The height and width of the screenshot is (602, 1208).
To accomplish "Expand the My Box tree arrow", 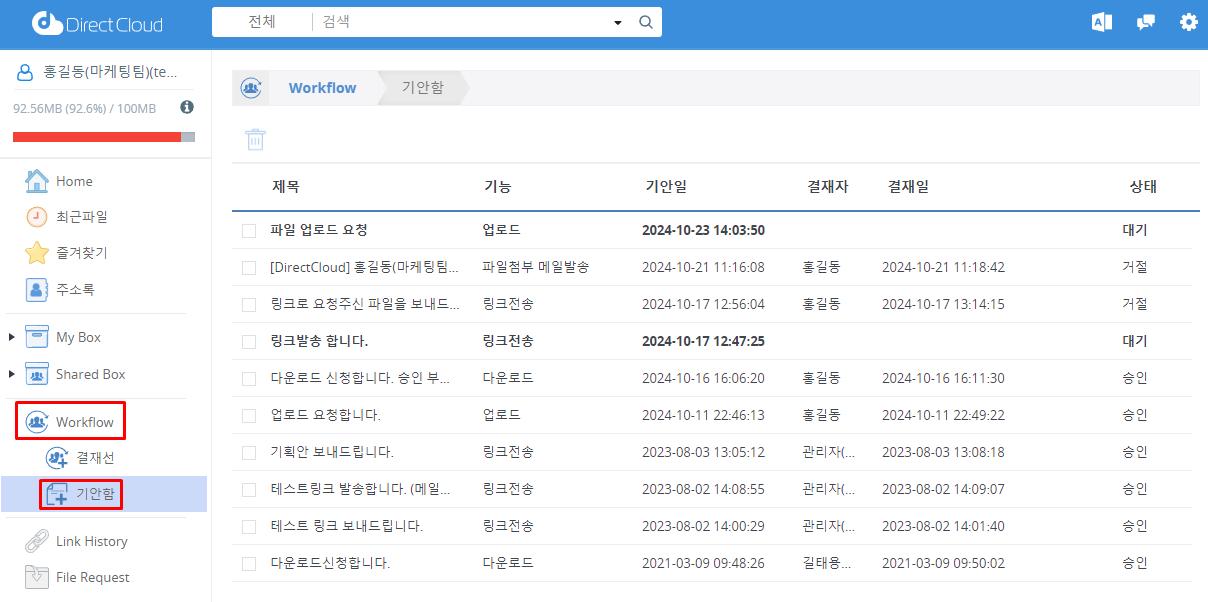I will (12, 338).
